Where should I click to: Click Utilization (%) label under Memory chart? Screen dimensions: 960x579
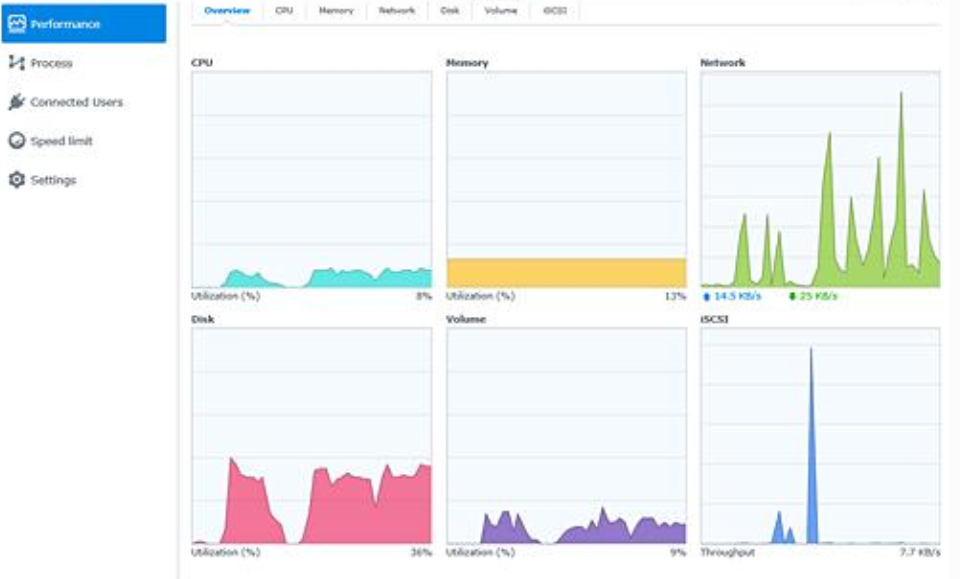[x=481, y=296]
